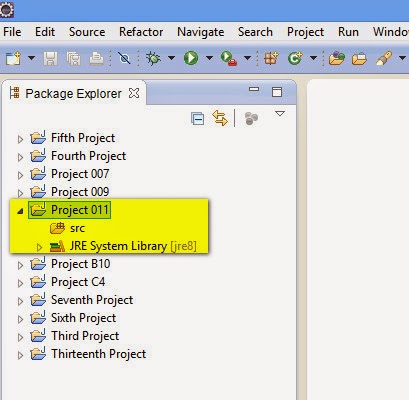Image resolution: width=409 pixels, height=400 pixels.
Task: Open the Refactor menu
Action: [x=141, y=32]
